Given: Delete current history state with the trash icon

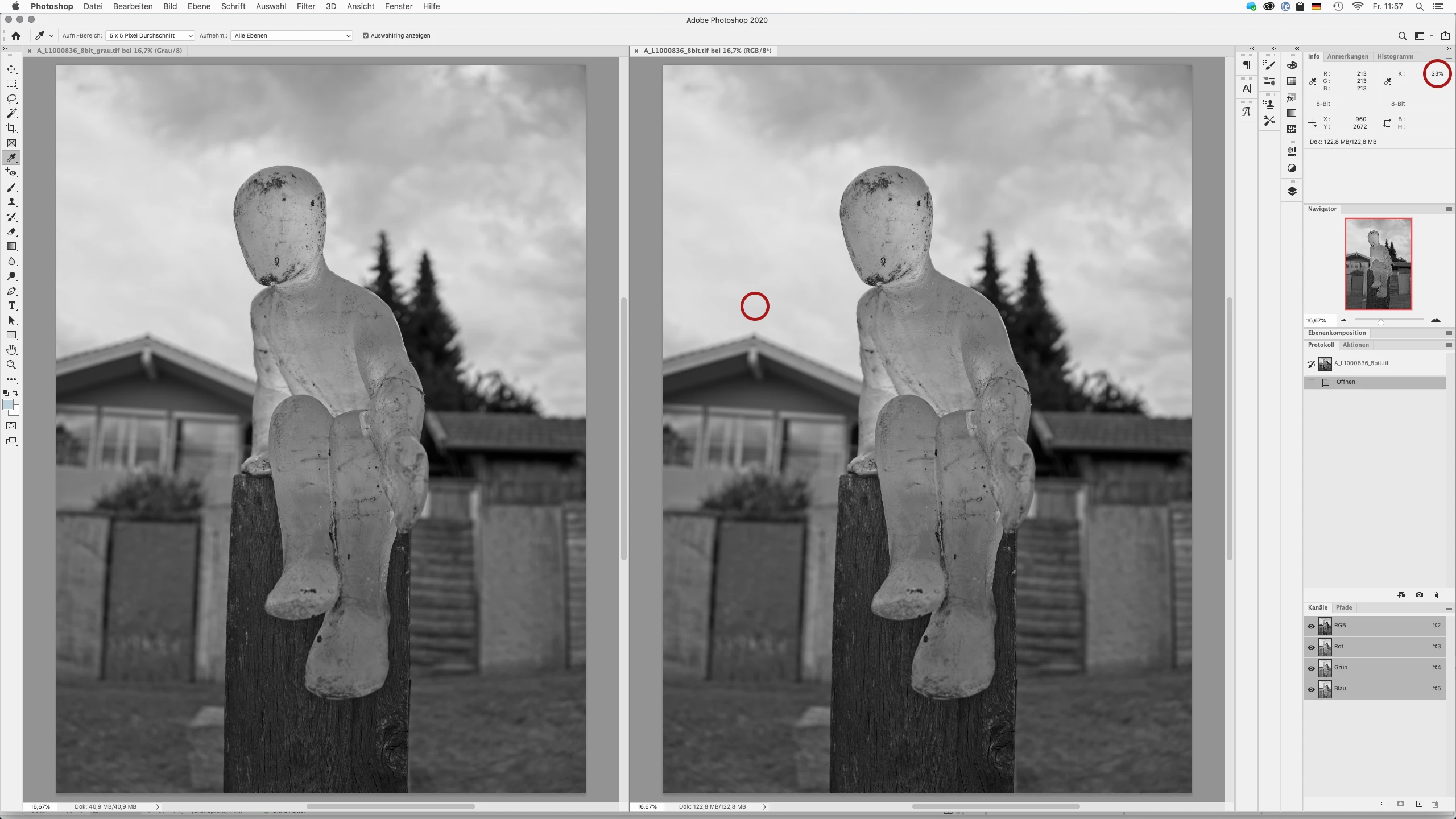Looking at the screenshot, I should click(1435, 595).
